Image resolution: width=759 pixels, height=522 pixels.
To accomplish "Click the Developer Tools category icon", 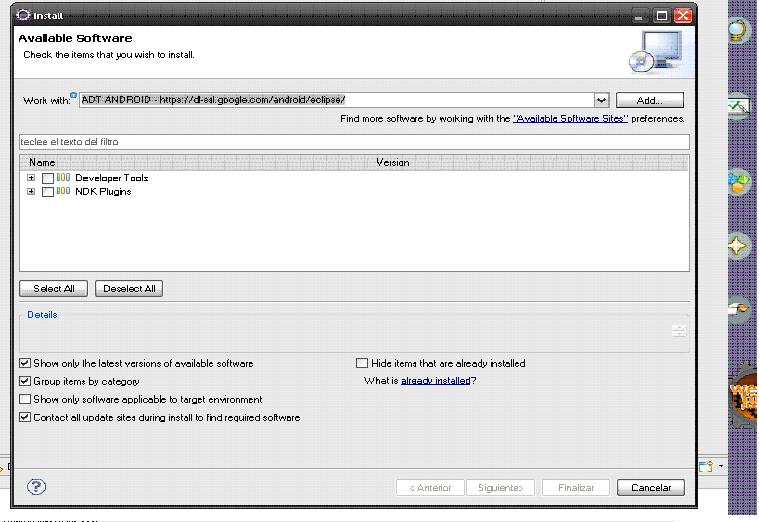I will click(x=63, y=177).
